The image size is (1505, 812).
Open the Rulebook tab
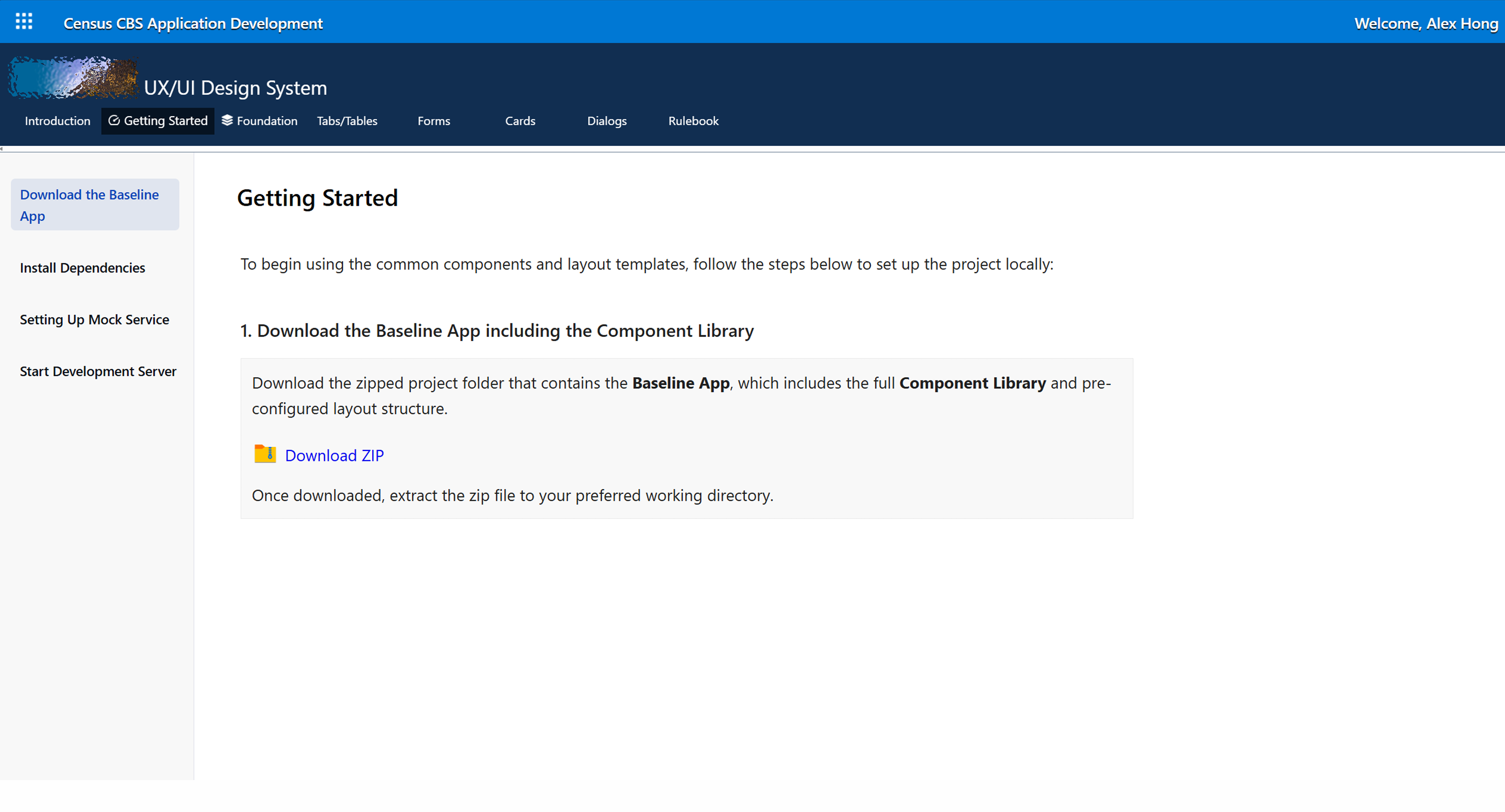click(693, 121)
